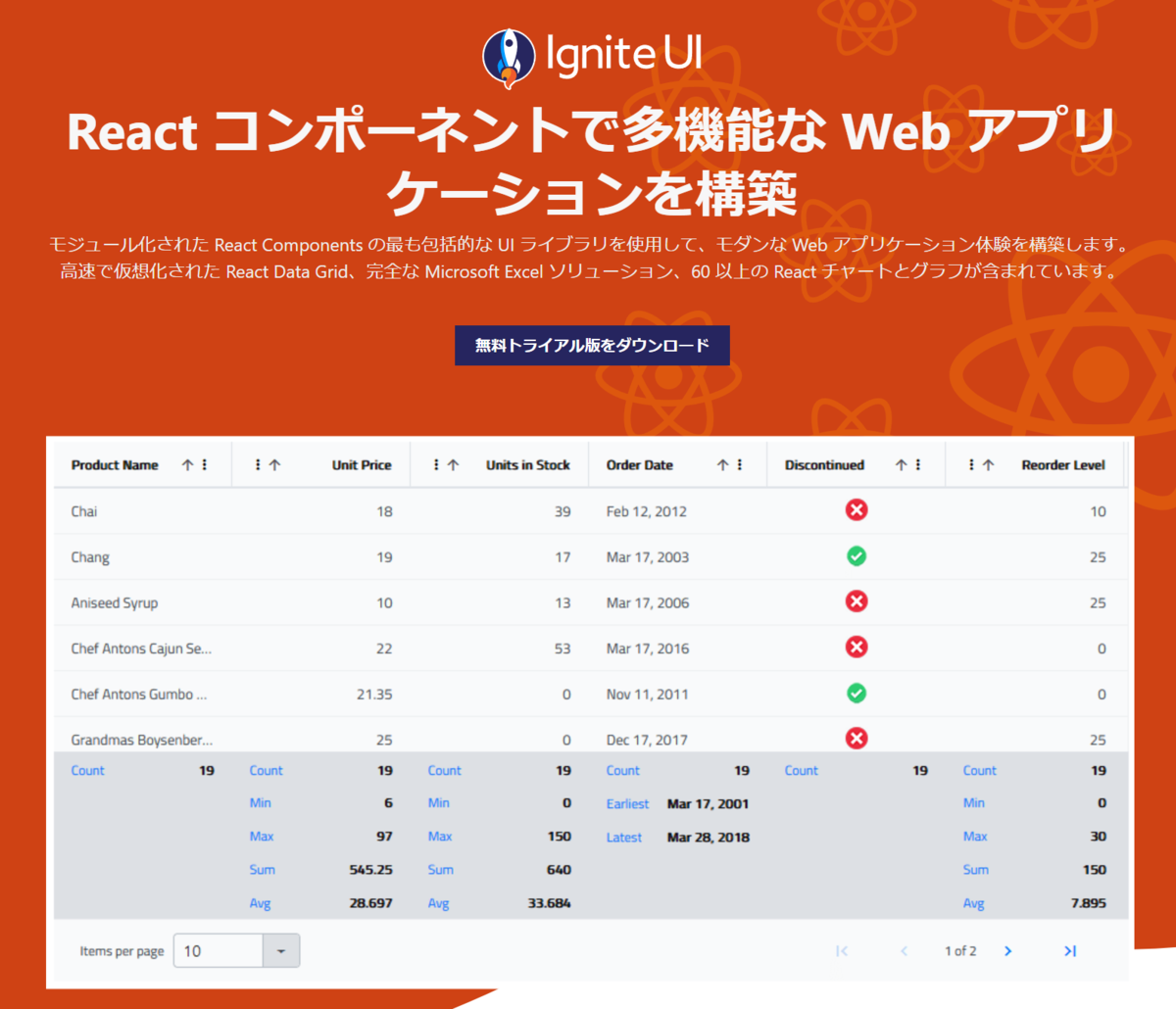Click the Reorder Level sort arrow
The image size is (1176, 1009).
pyautogui.click(x=988, y=465)
